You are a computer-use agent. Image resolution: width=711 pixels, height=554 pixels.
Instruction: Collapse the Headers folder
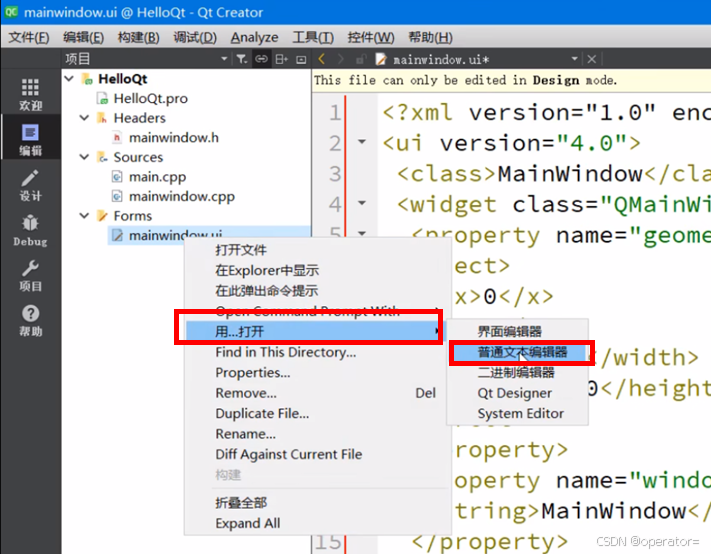coord(84,118)
